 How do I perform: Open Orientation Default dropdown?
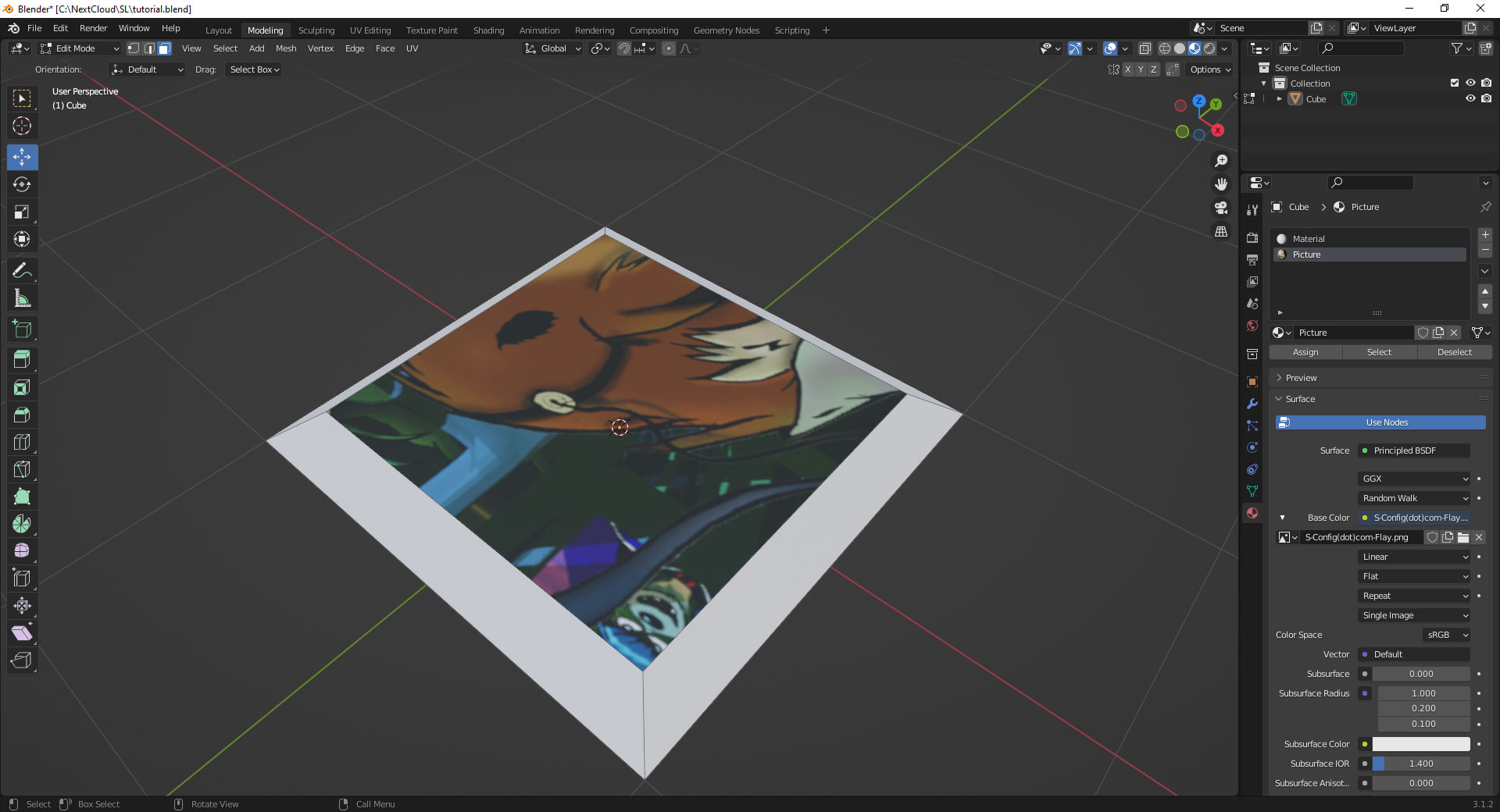[147, 69]
